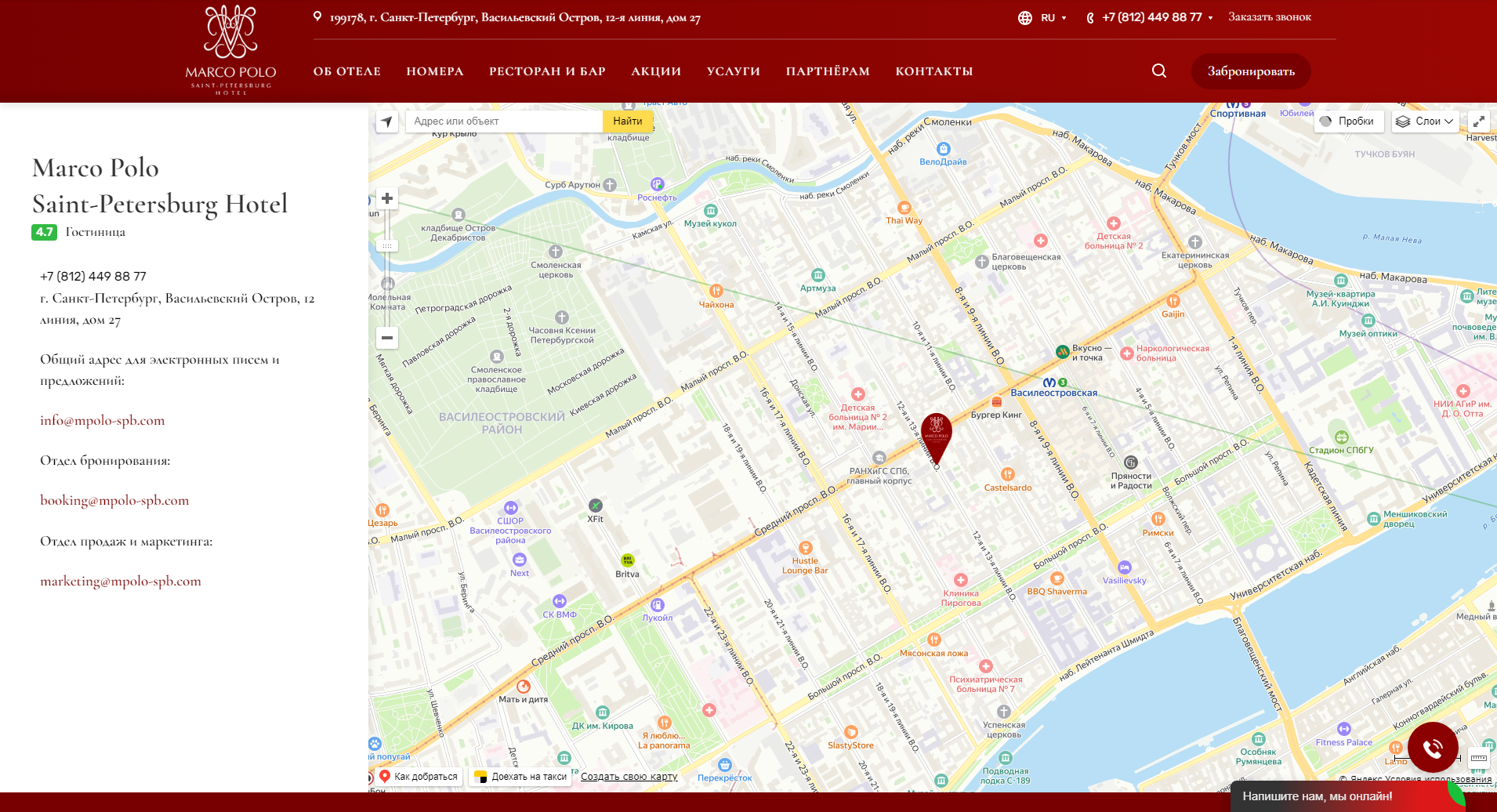Locate my position with map arrow button

(x=387, y=121)
